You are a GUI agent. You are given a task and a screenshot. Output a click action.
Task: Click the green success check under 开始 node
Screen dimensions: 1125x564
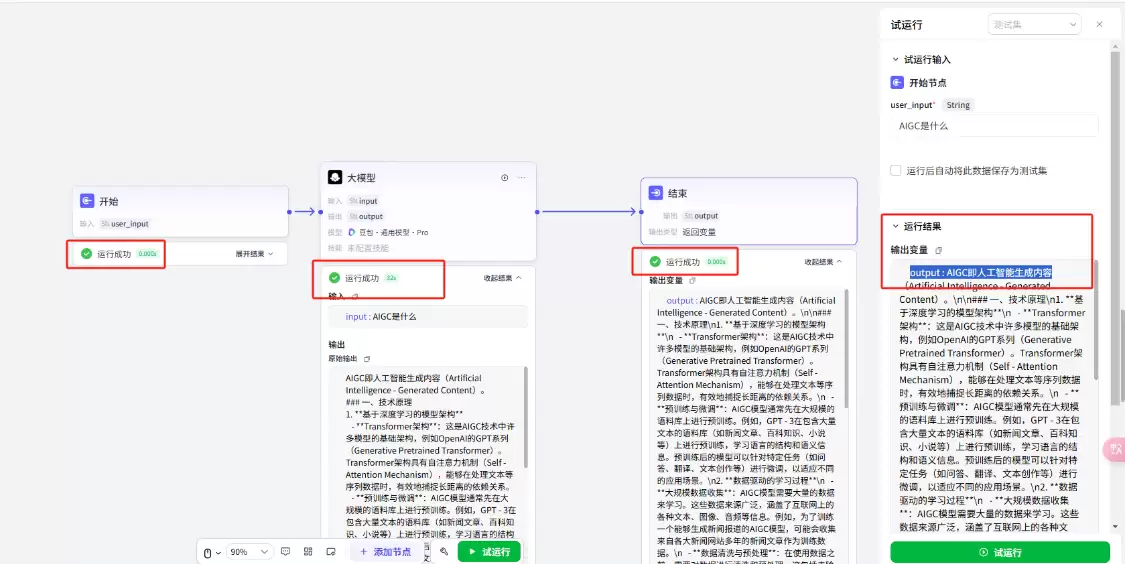click(x=86, y=254)
